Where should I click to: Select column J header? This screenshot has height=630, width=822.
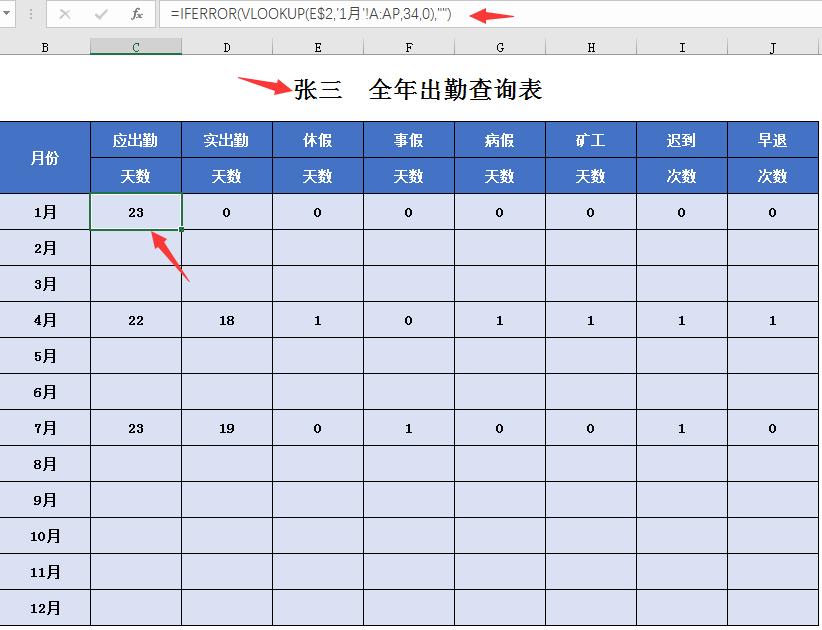click(771, 46)
